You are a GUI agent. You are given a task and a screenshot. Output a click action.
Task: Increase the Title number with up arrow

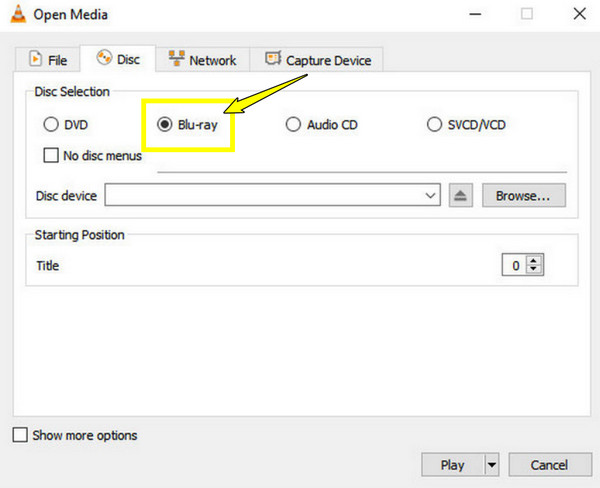click(x=534, y=260)
